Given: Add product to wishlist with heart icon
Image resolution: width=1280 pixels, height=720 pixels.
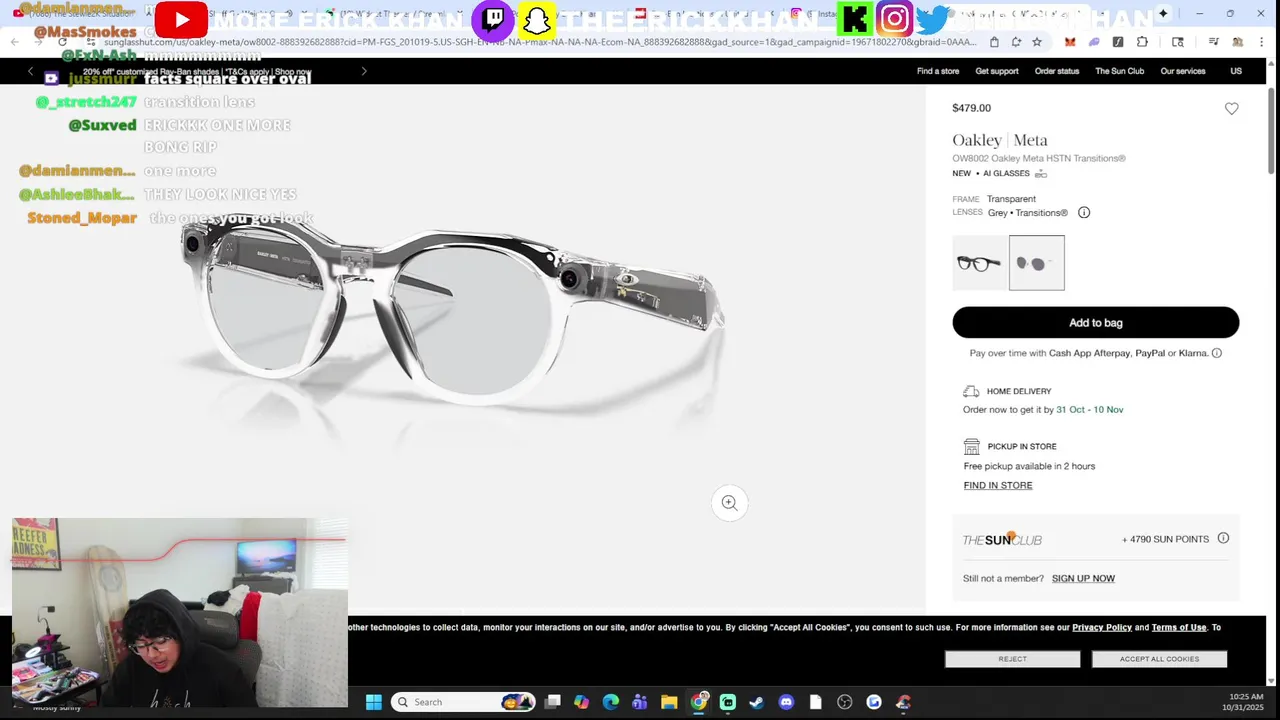Looking at the screenshot, I should 1231,108.
